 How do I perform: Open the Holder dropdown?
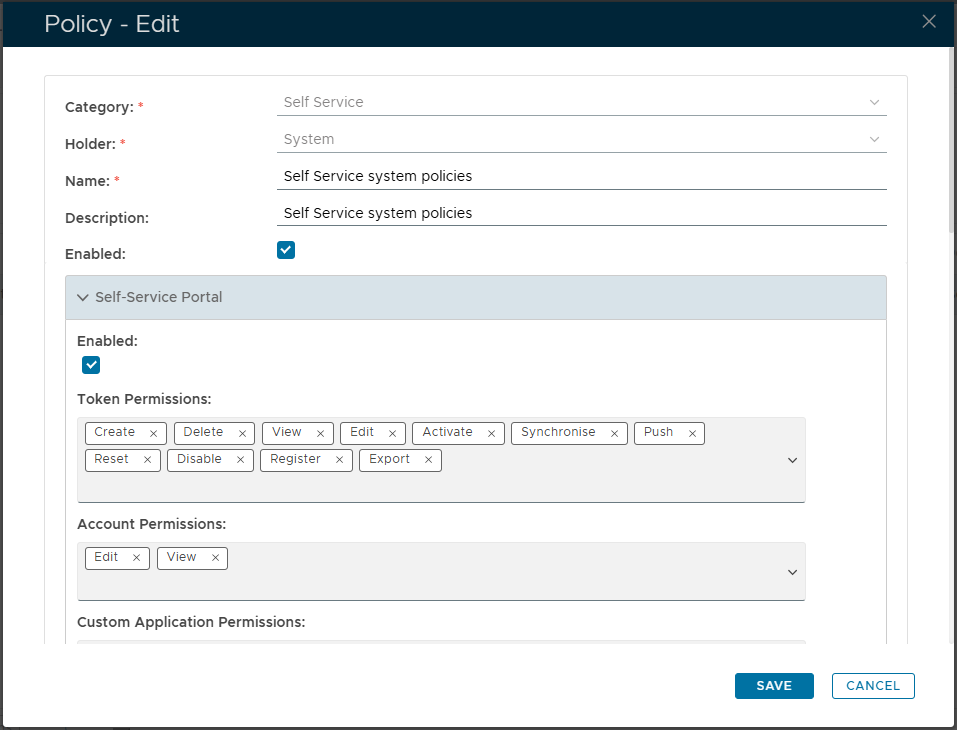click(581, 139)
